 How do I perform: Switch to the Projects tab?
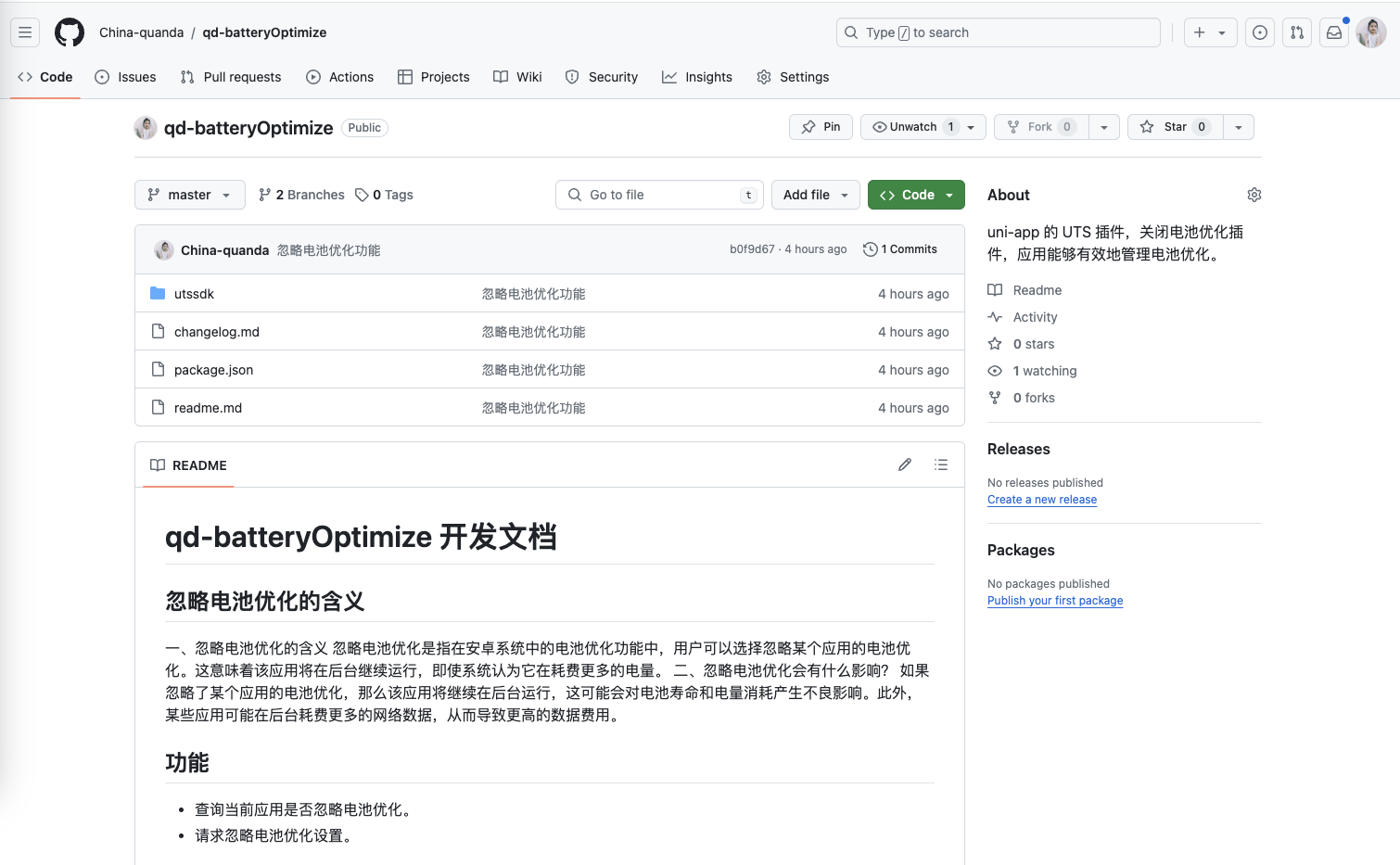coord(434,77)
